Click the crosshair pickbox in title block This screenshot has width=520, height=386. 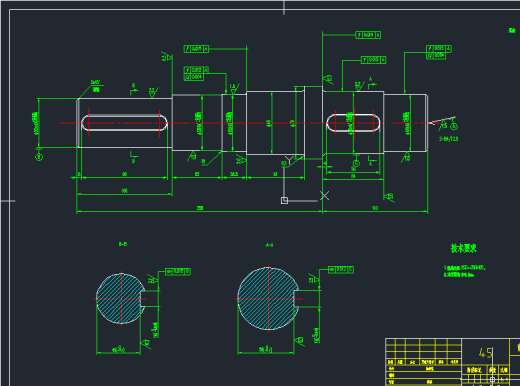(x=492, y=379)
